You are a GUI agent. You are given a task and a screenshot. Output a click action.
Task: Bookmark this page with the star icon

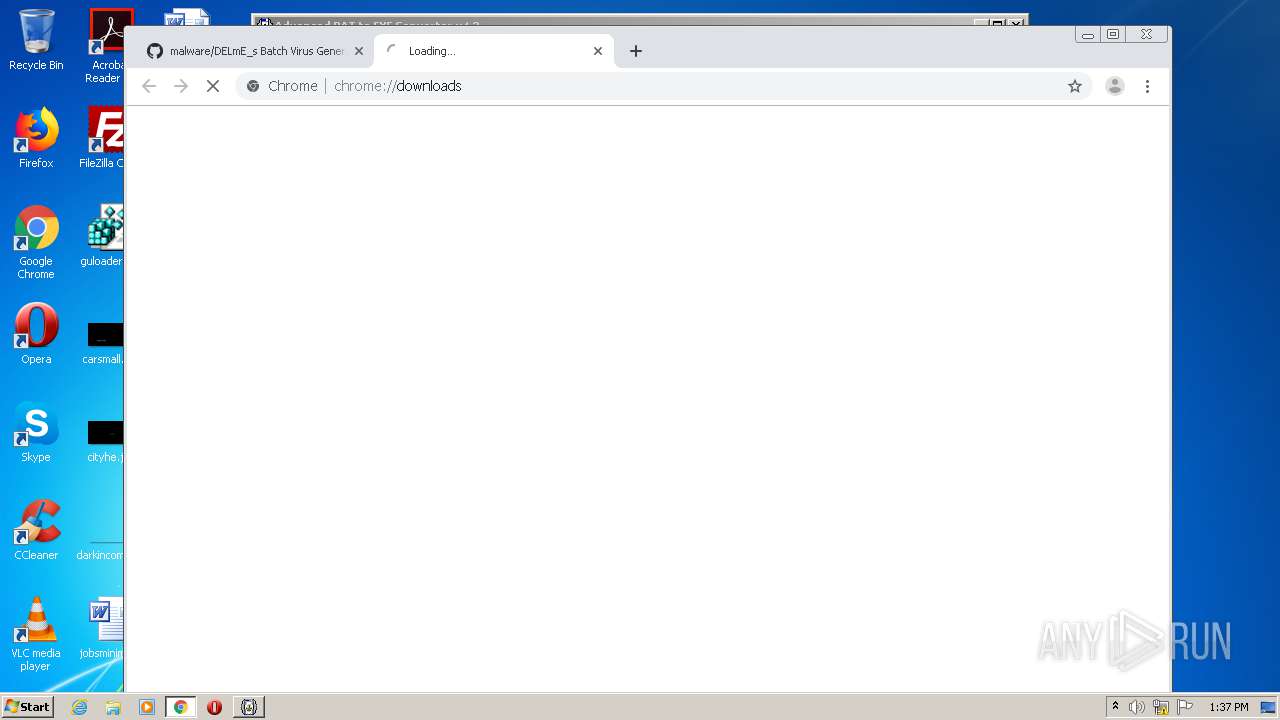tap(1075, 86)
